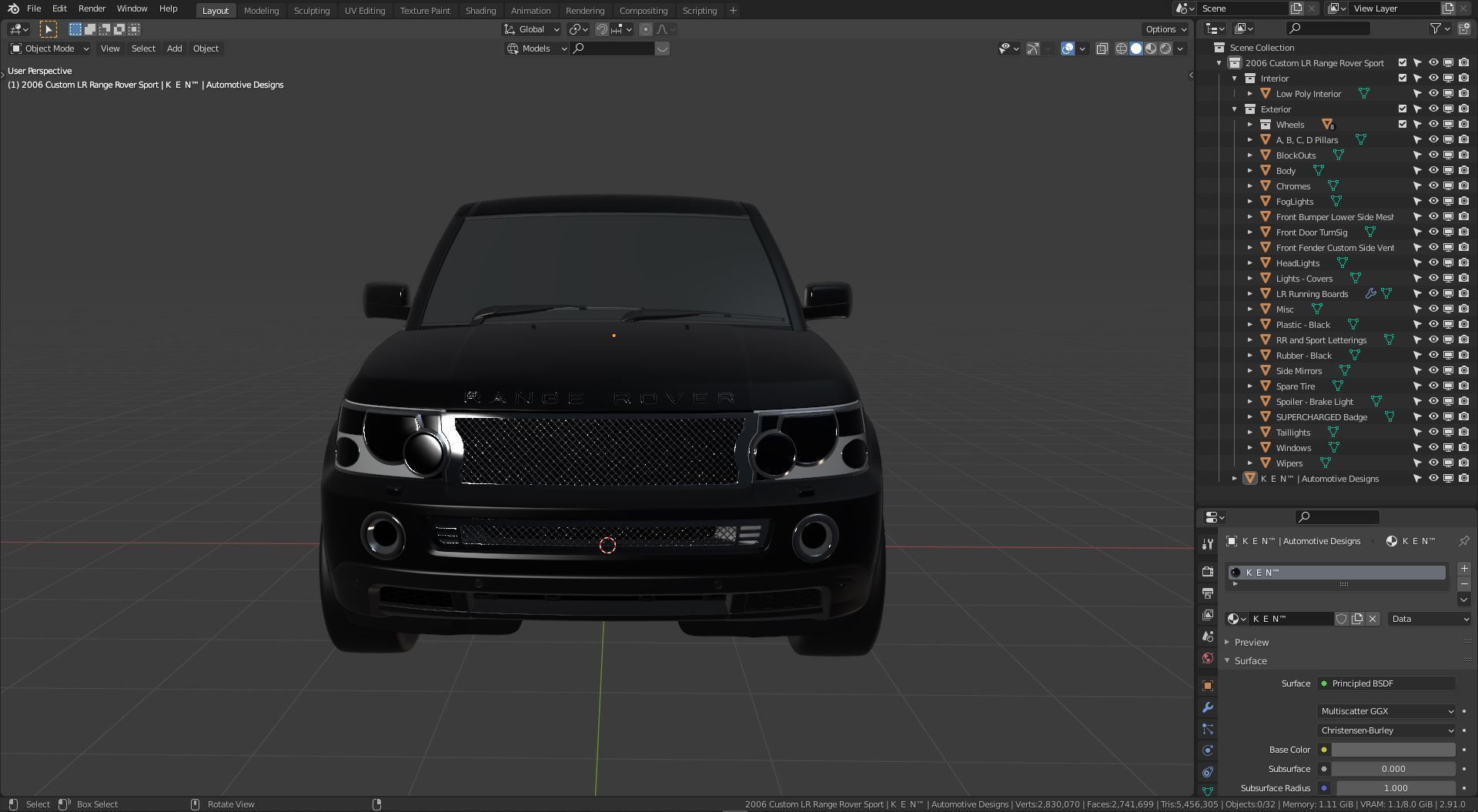Screen dimensions: 1478x812
Task: Switch to solid viewport shading
Action: click(x=1136, y=48)
